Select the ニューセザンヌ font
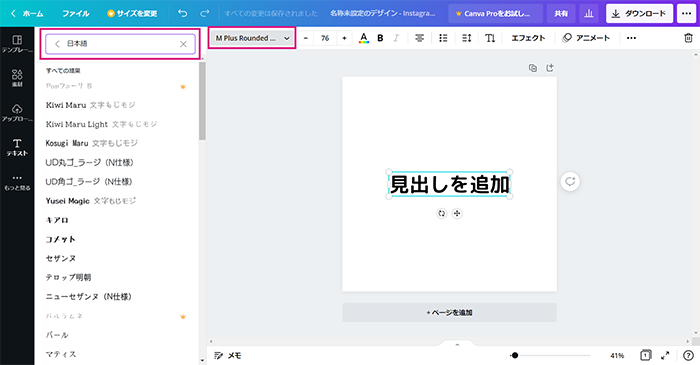Viewport: 700px width, 365px height. (x=89, y=296)
